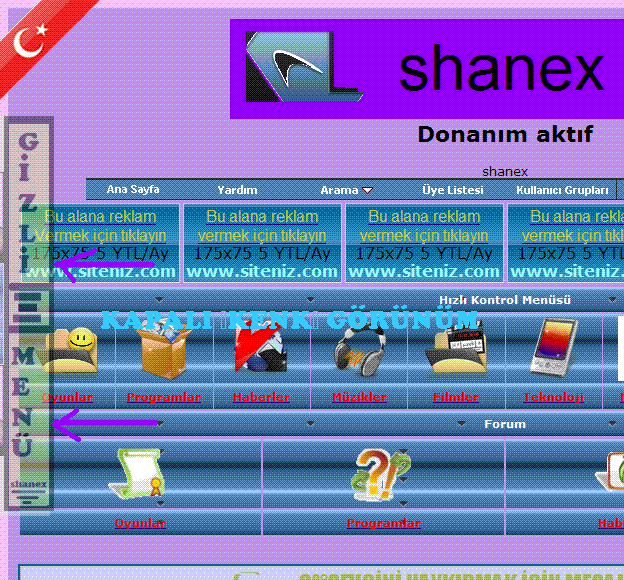This screenshot has height=580, width=624.
Task: Open the Arama search menu
Action: (339, 190)
